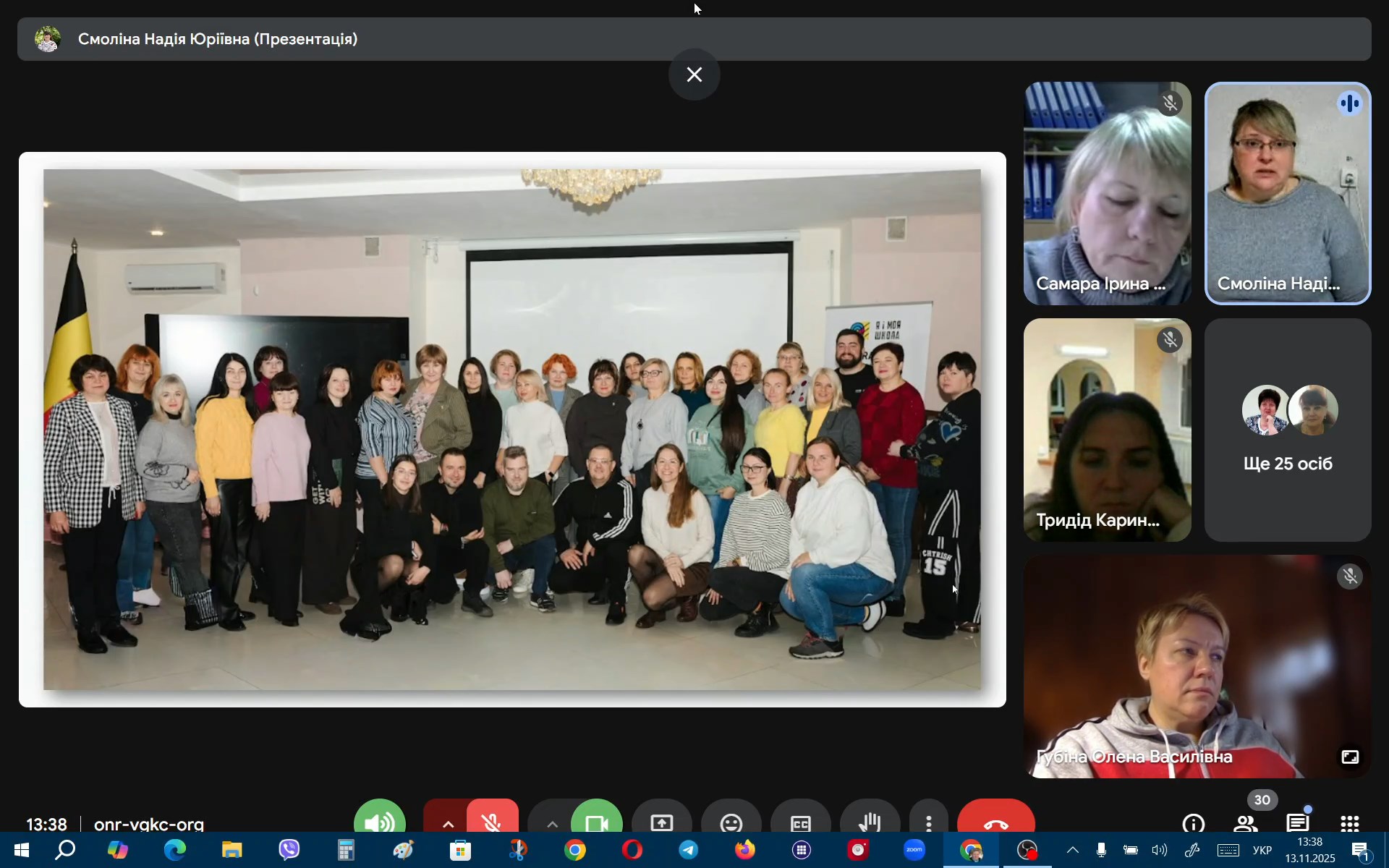Raise hand using hand icon

(x=870, y=822)
